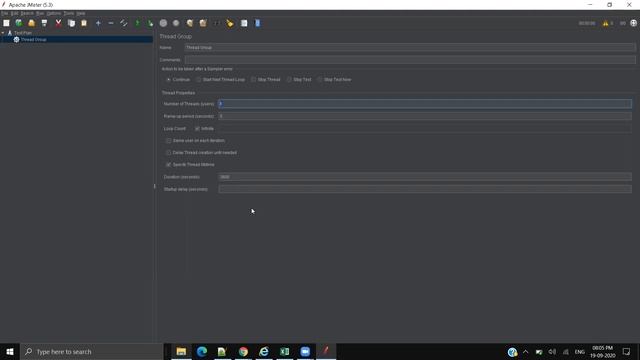The height and width of the screenshot is (360, 640).
Task: Open the Templates toolbar icon
Action: 19,23
